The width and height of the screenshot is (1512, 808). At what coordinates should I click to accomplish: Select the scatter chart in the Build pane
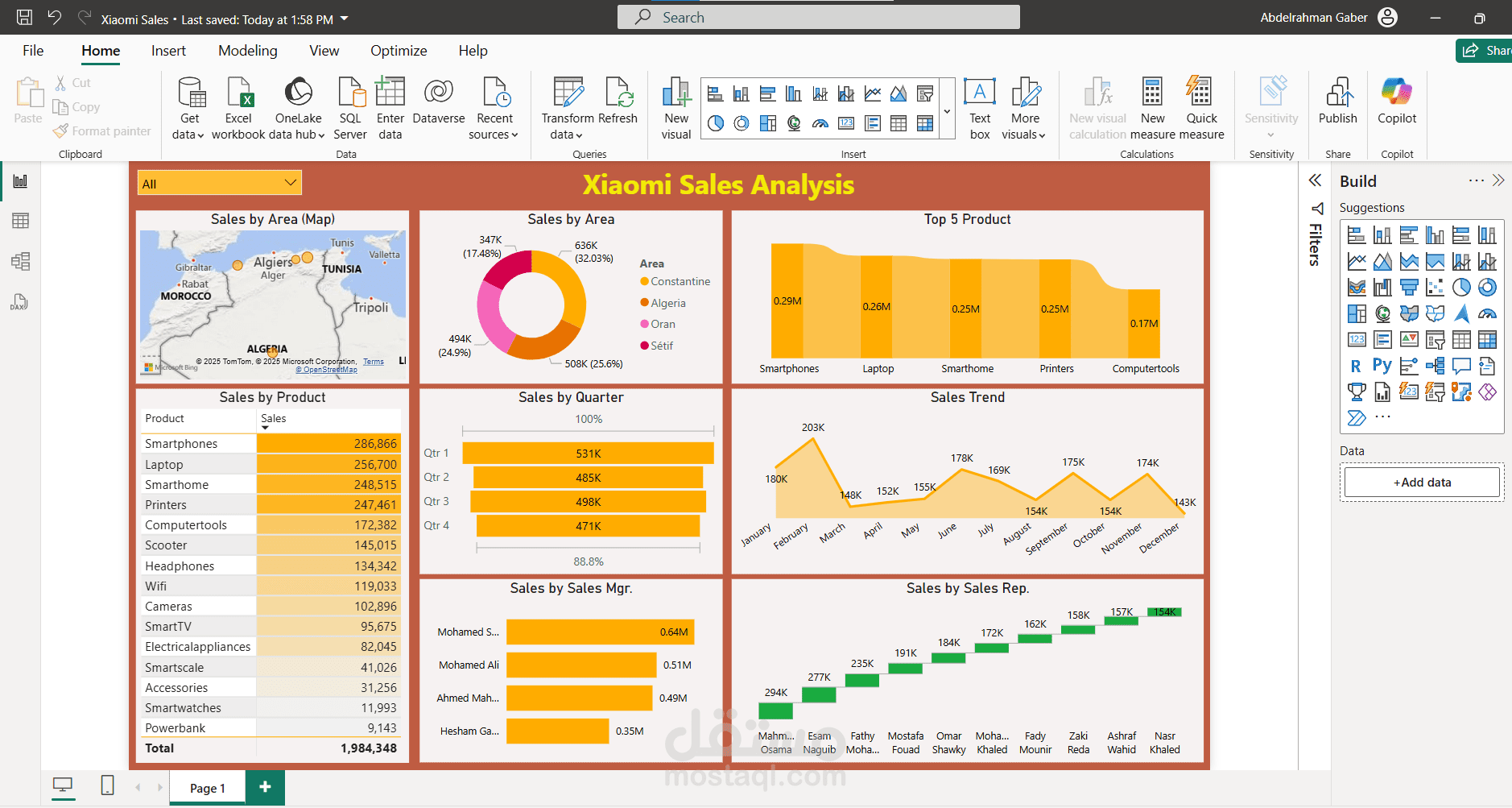(1435, 288)
